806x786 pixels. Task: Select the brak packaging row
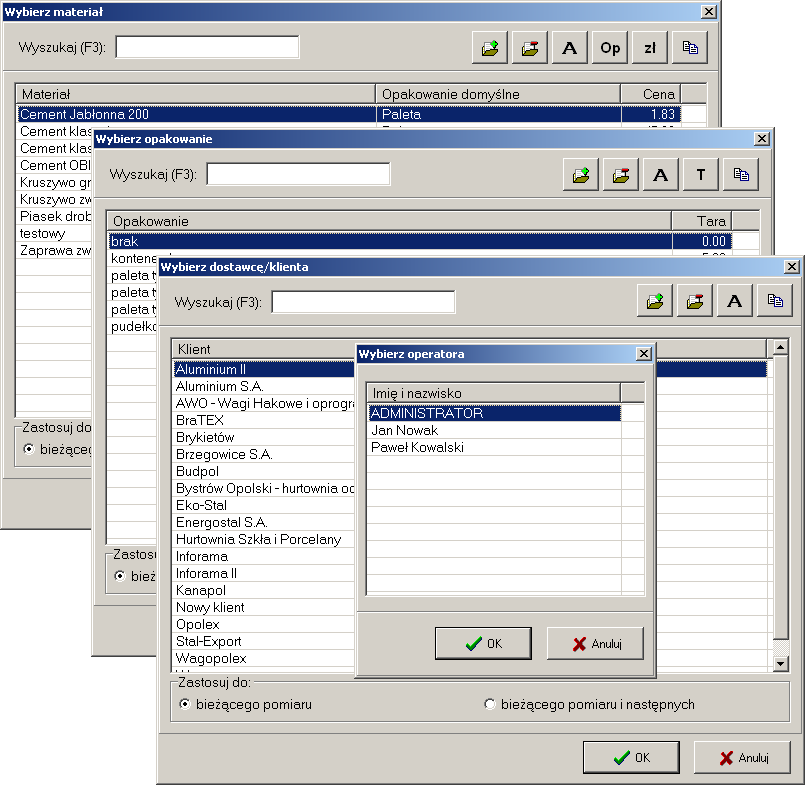(420, 241)
